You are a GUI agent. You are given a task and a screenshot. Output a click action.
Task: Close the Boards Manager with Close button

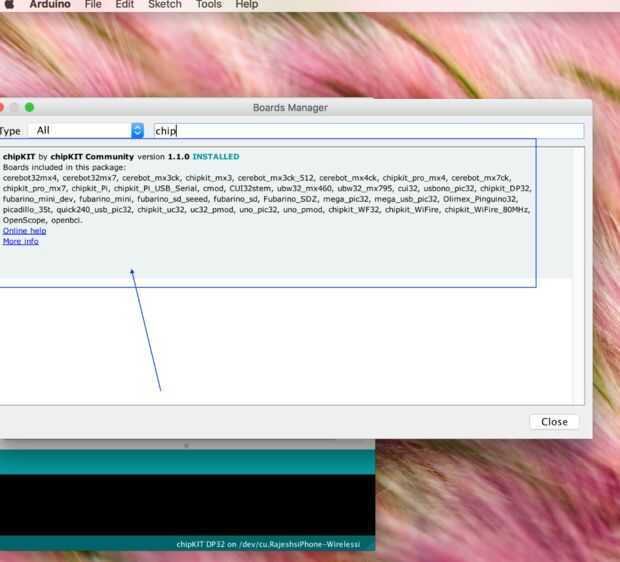[554, 422]
